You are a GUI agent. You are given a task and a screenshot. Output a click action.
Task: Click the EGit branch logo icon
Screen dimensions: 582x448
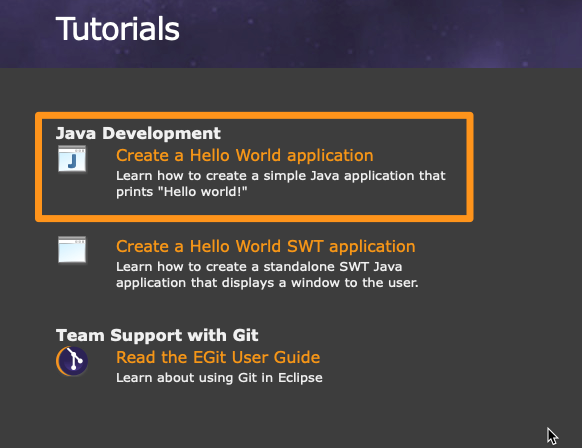tap(72, 361)
